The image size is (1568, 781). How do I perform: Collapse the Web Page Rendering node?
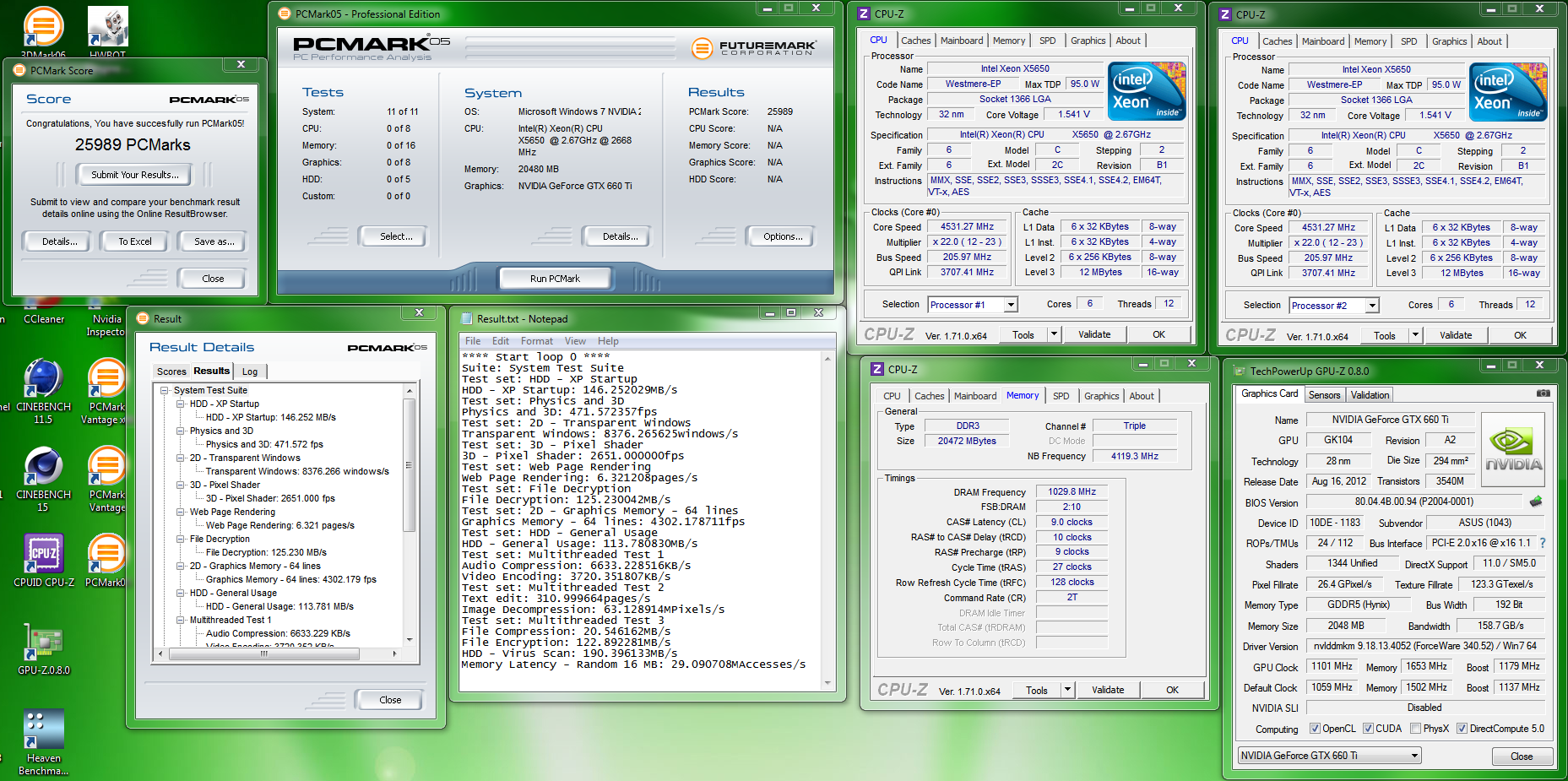(x=181, y=512)
